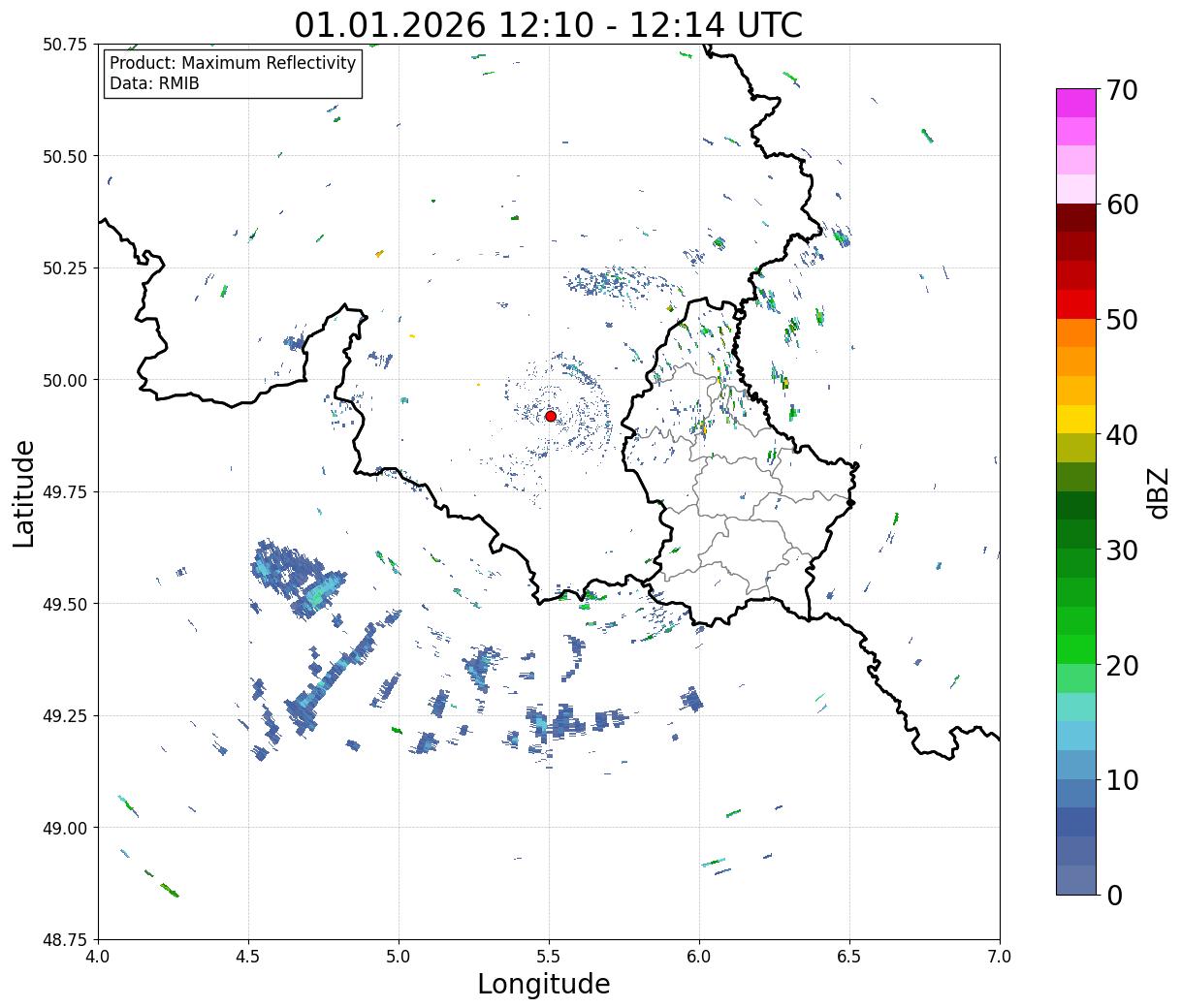Click the latitude tick label 50.00
This screenshot has width=1182, height=1008.
pos(65,380)
